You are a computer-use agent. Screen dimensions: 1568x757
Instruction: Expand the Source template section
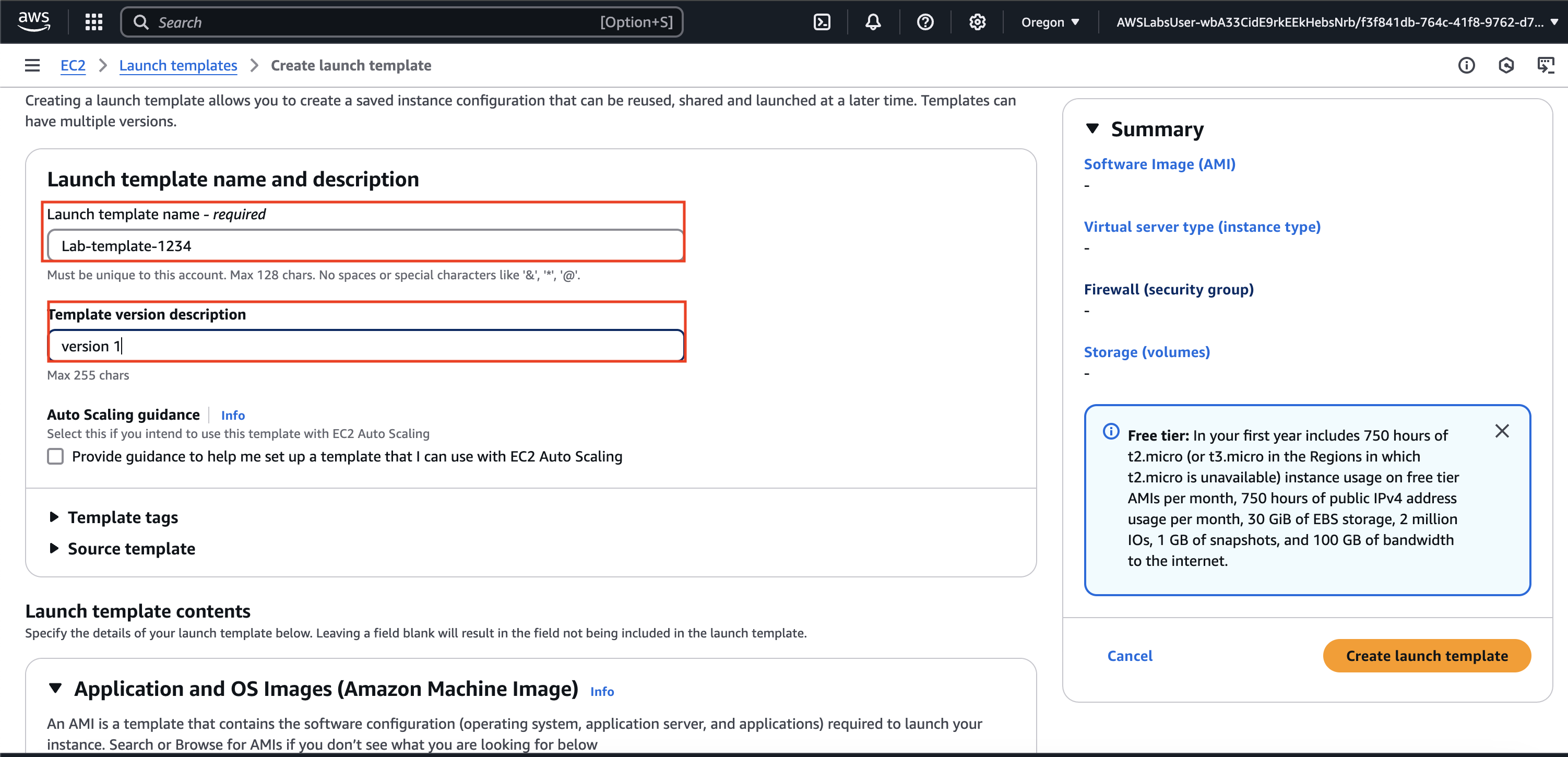coord(122,549)
